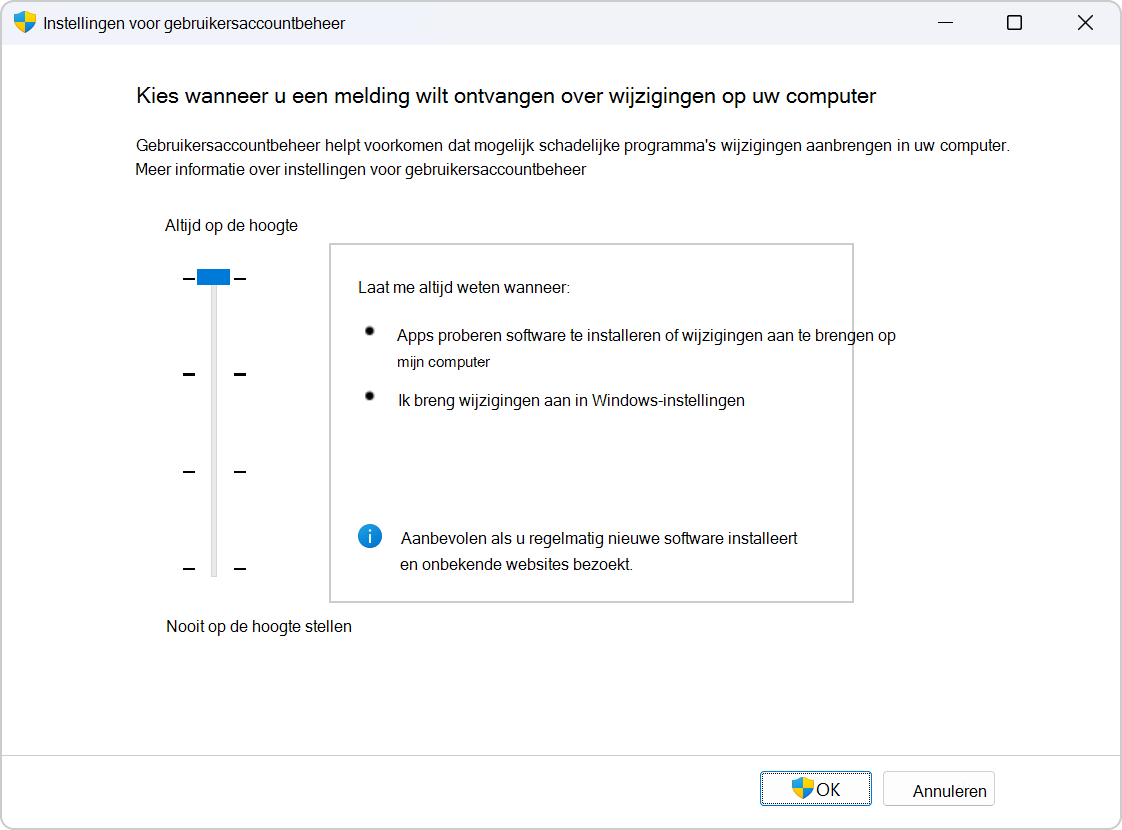Click the blue information icon
Image resolution: width=1122 pixels, height=830 pixels.
(370, 536)
